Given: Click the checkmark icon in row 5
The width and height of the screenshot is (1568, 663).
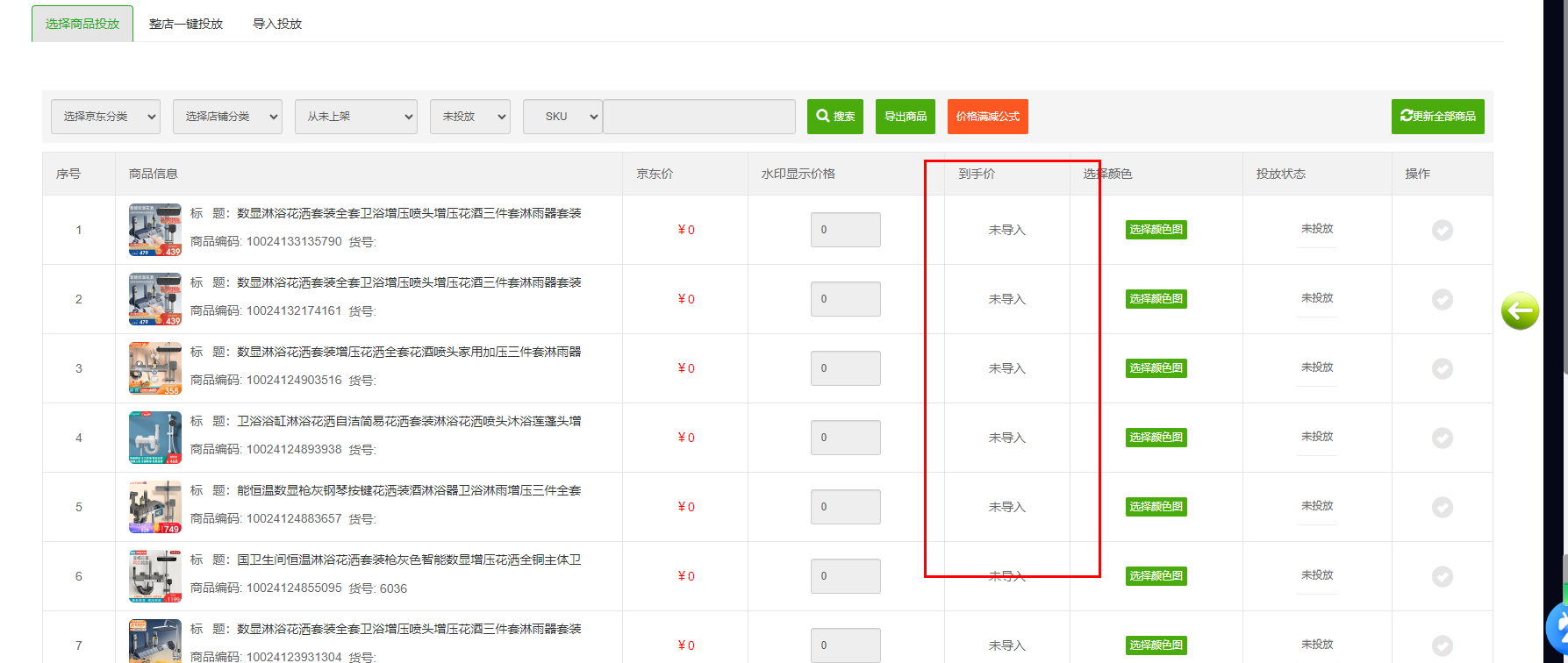Looking at the screenshot, I should click(1442, 507).
